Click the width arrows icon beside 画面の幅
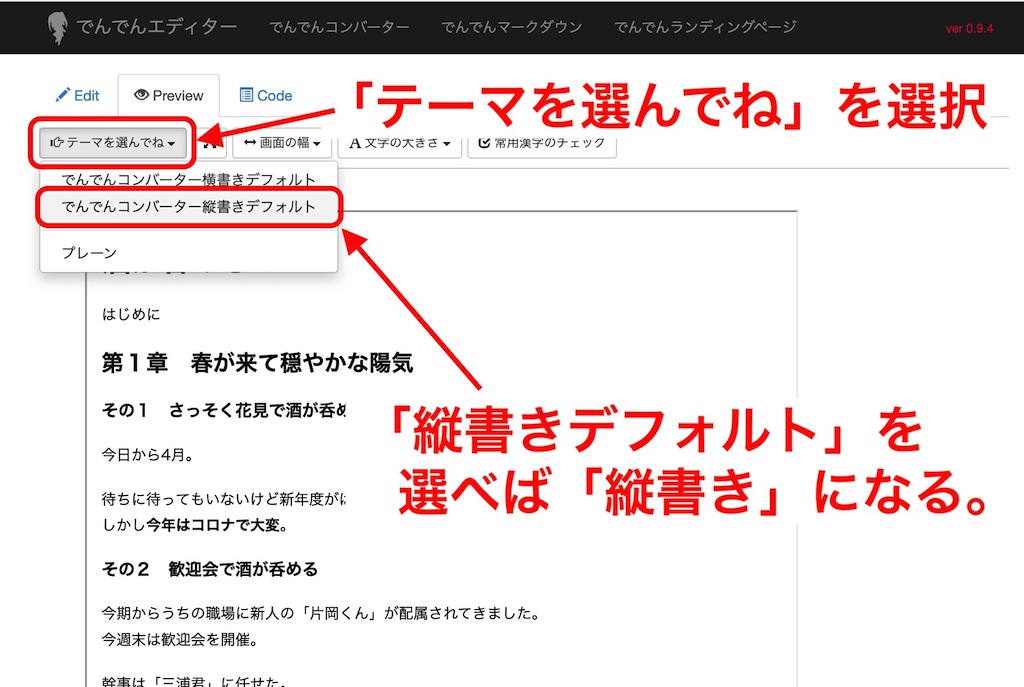Viewport: 1024px width, 687px height. pyautogui.click(x=250, y=143)
